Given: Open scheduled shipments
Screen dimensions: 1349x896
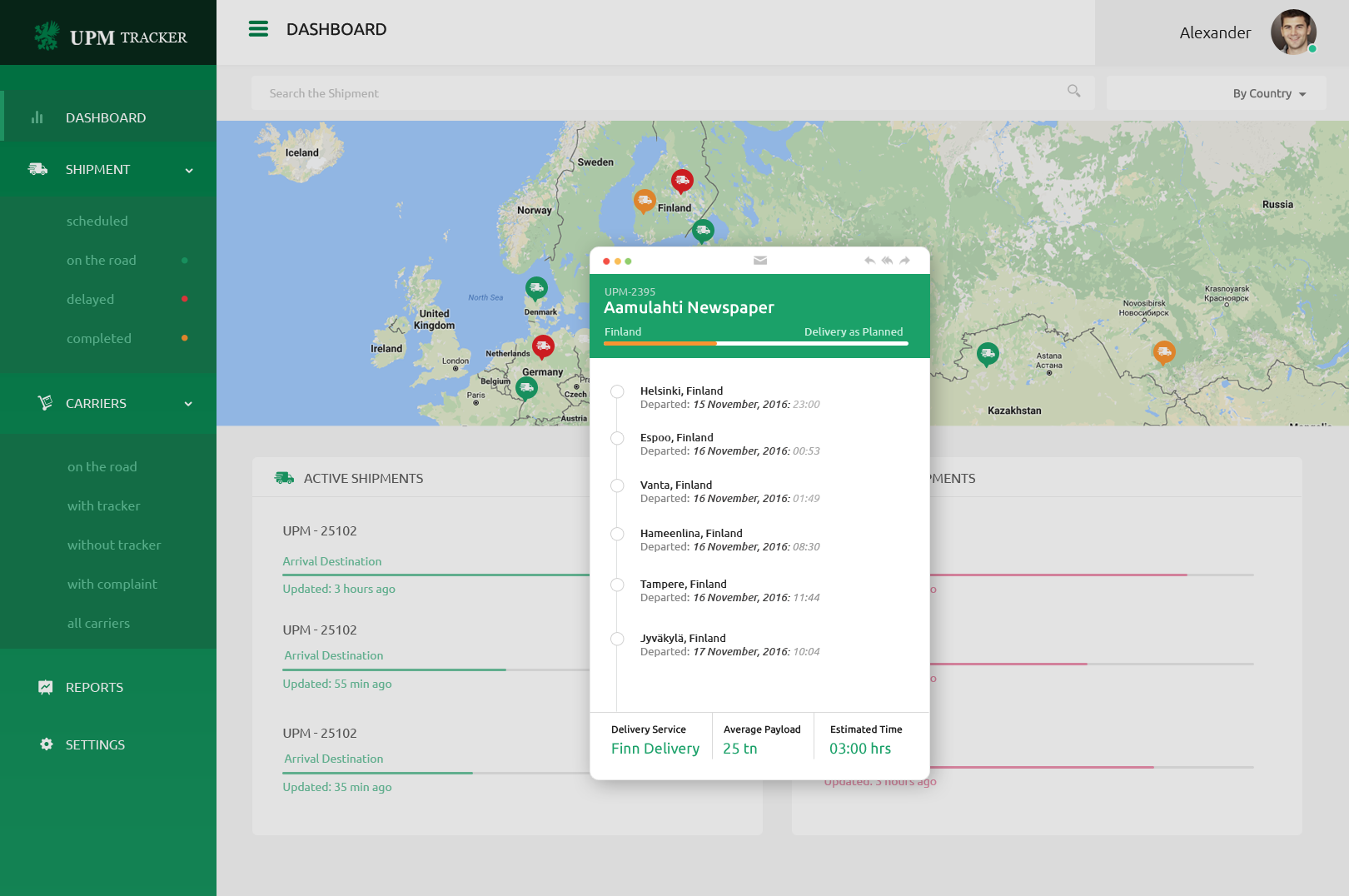Looking at the screenshot, I should click(97, 221).
